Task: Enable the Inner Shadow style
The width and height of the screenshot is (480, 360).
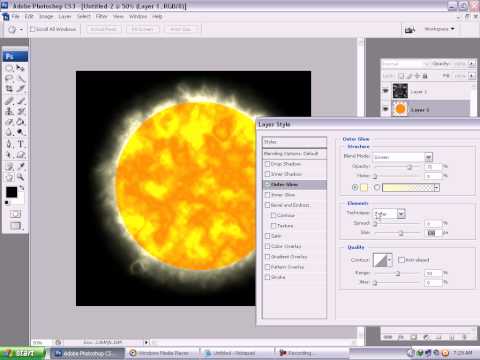Action: click(x=267, y=174)
